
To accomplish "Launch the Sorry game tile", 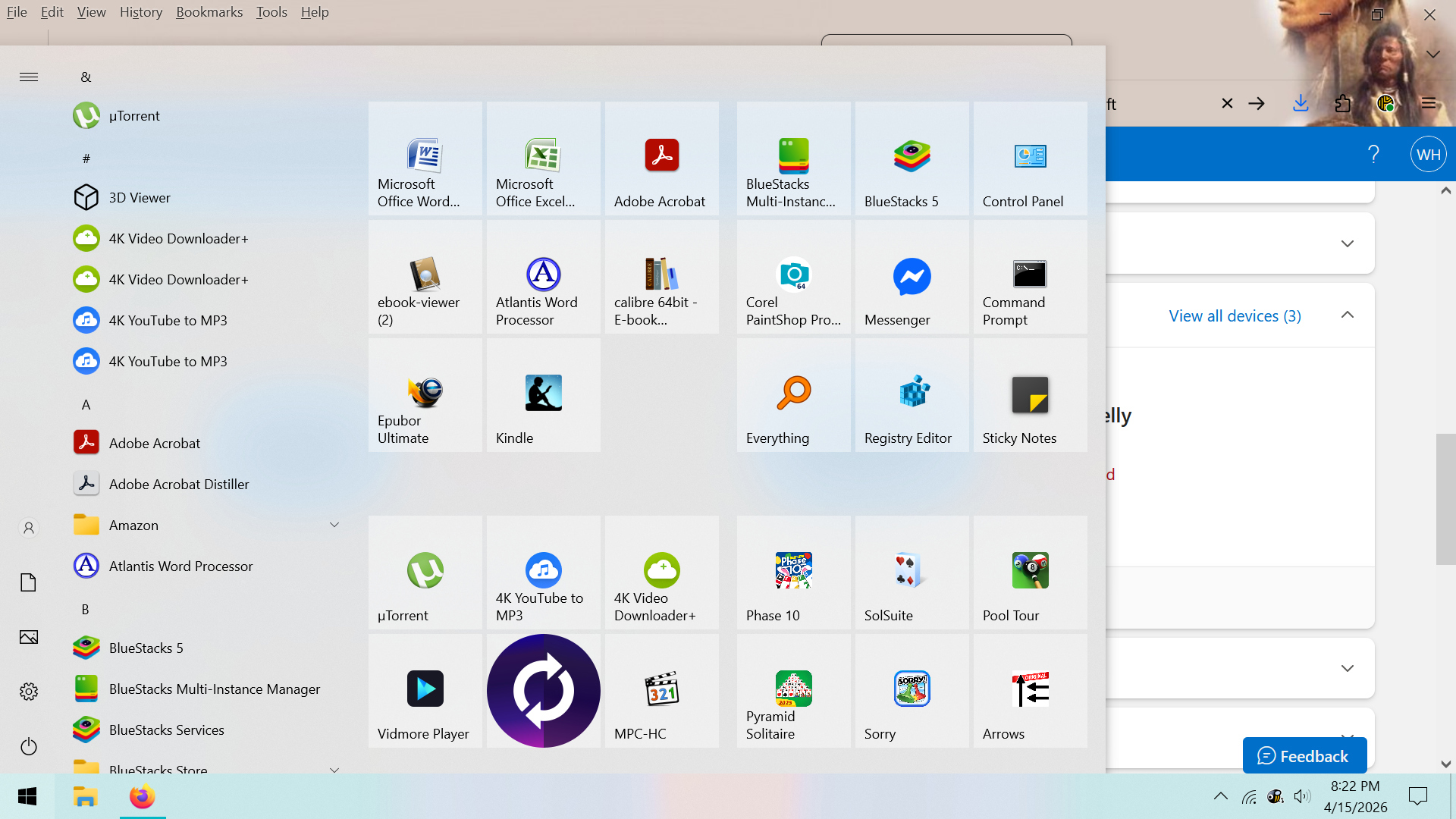I will (x=912, y=691).
